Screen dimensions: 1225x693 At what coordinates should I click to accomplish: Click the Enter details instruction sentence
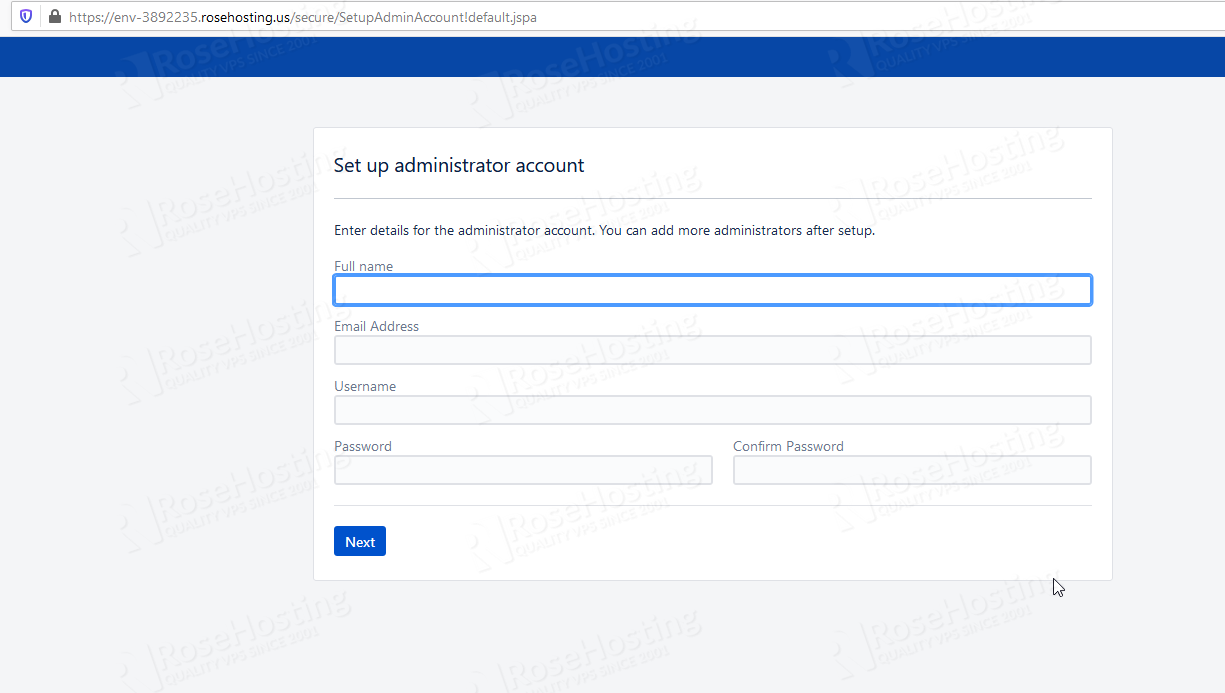point(605,230)
